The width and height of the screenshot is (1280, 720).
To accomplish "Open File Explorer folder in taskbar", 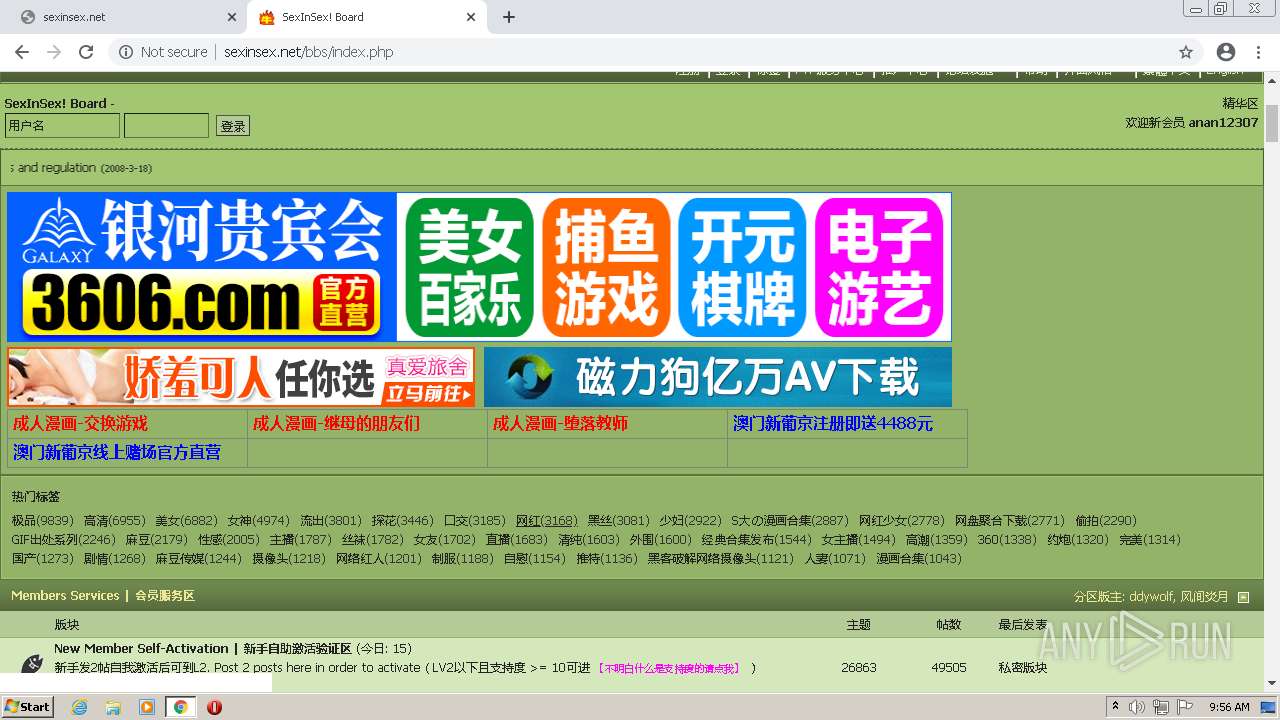I will [x=113, y=707].
